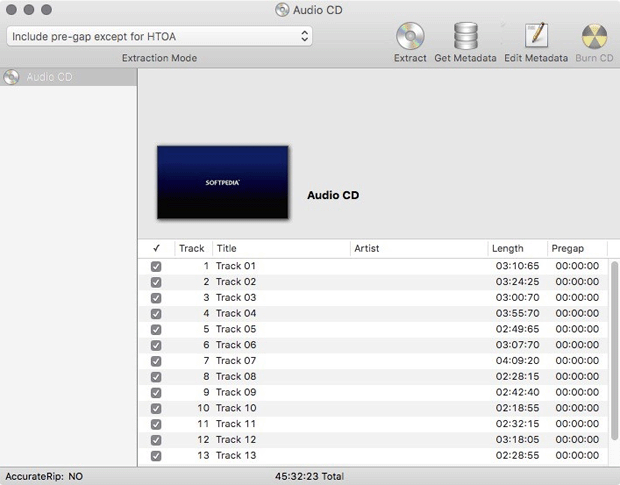Click length value '03:18:05'
This screenshot has height=485, width=620.
tap(518, 440)
